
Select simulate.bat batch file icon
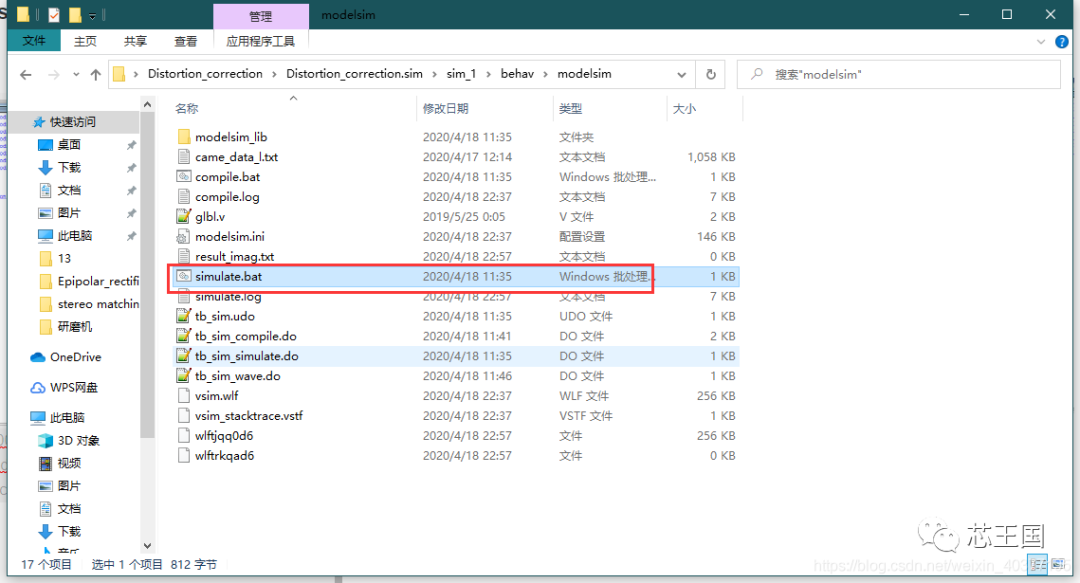(183, 276)
